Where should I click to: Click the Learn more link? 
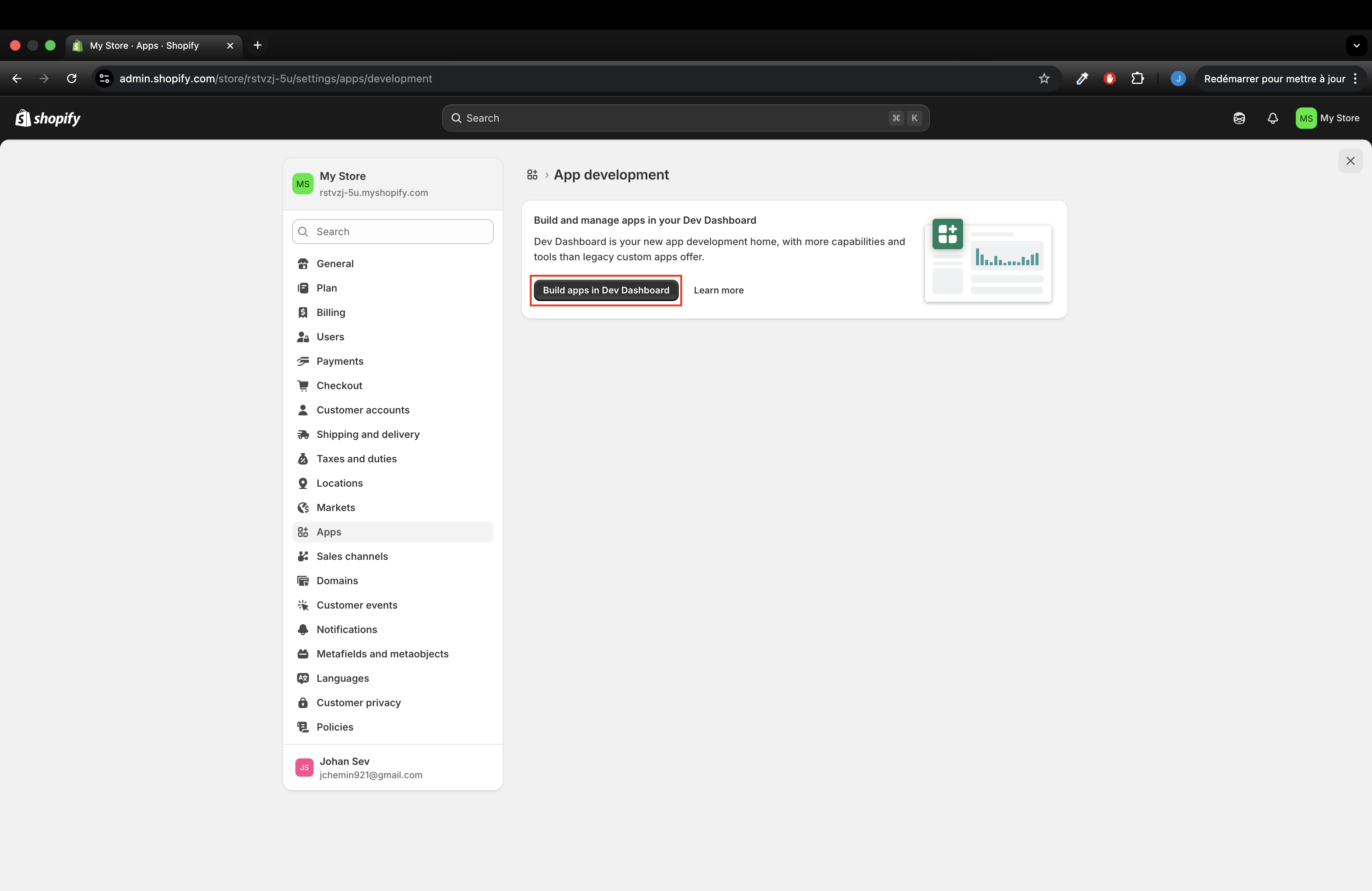[718, 290]
